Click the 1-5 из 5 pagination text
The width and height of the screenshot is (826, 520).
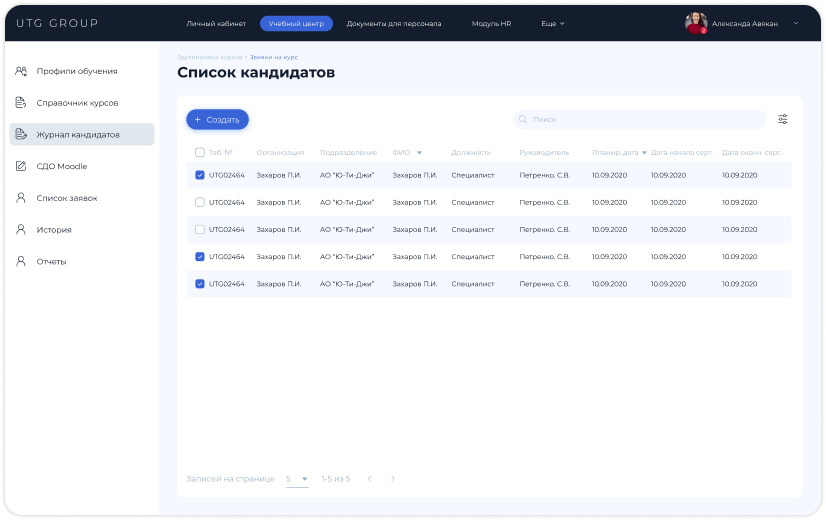pos(336,479)
